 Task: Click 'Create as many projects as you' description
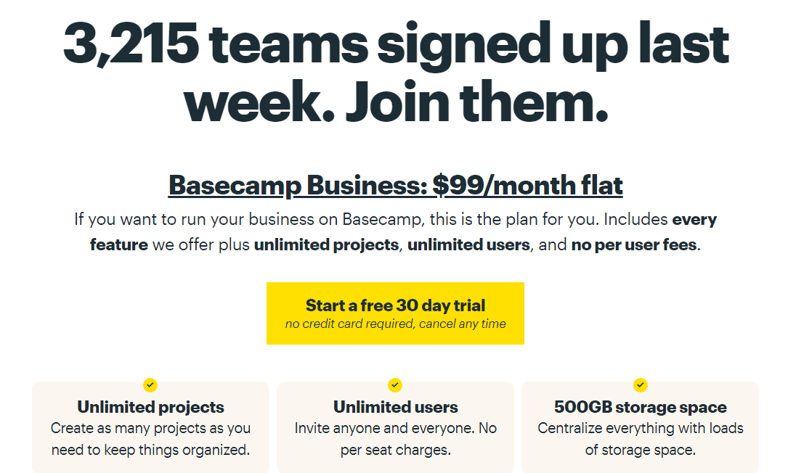pyautogui.click(x=150, y=428)
